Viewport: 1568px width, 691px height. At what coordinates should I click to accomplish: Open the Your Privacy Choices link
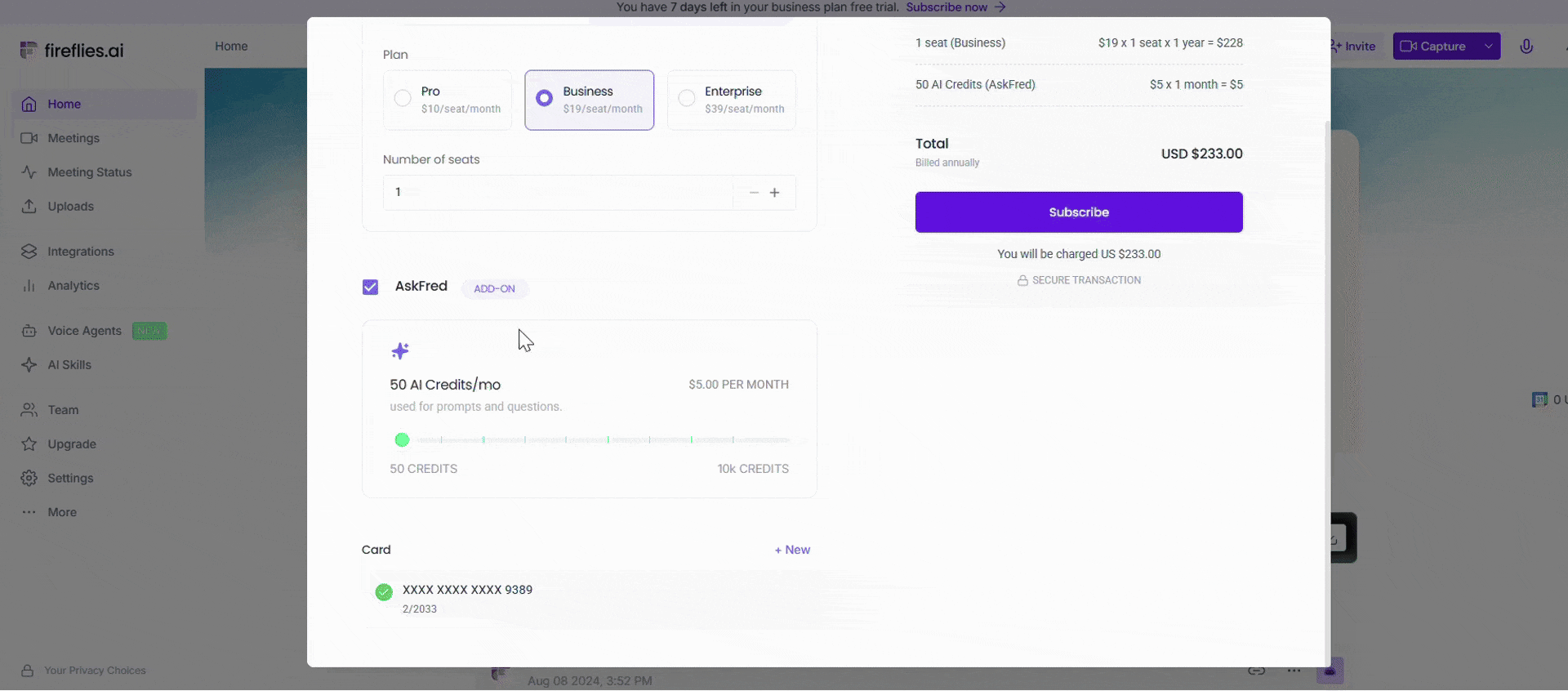95,671
